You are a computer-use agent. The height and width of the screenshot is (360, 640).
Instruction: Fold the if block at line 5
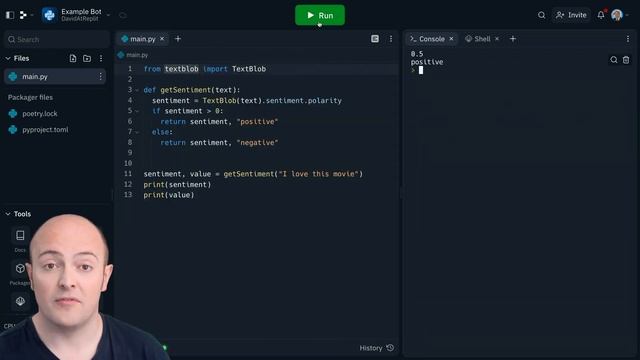[137, 111]
